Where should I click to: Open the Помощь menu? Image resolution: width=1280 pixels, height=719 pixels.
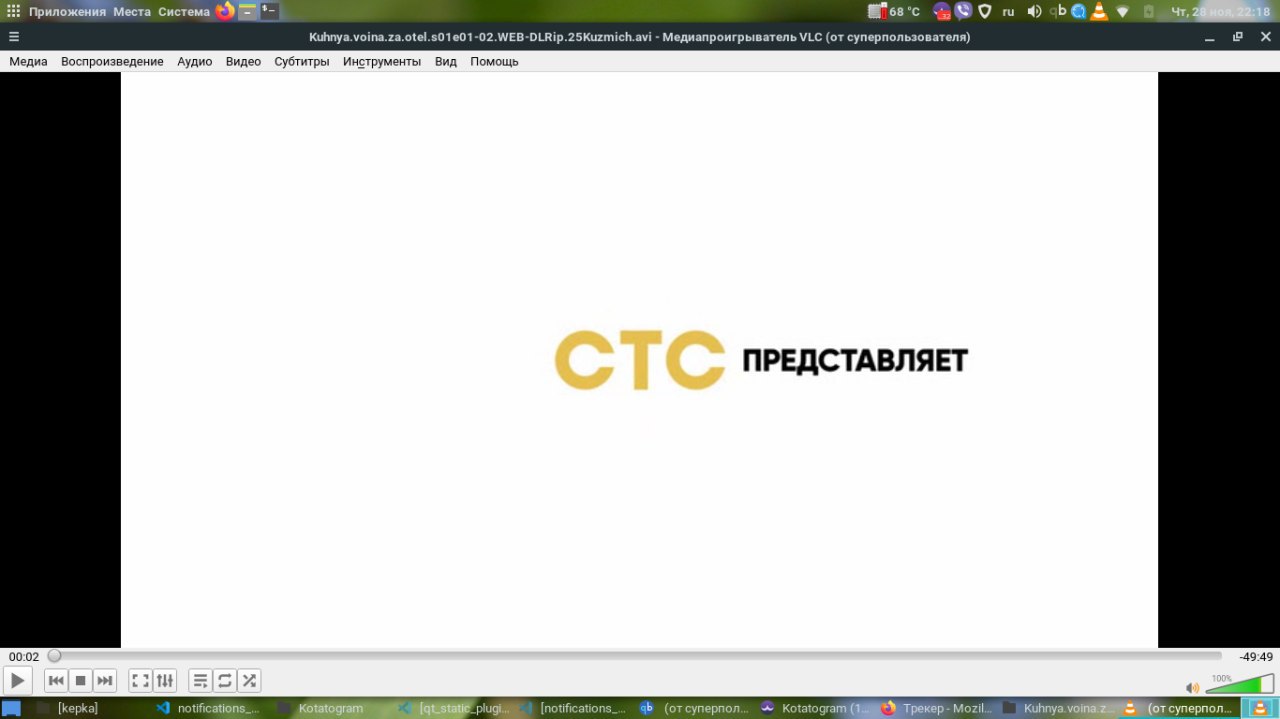494,61
